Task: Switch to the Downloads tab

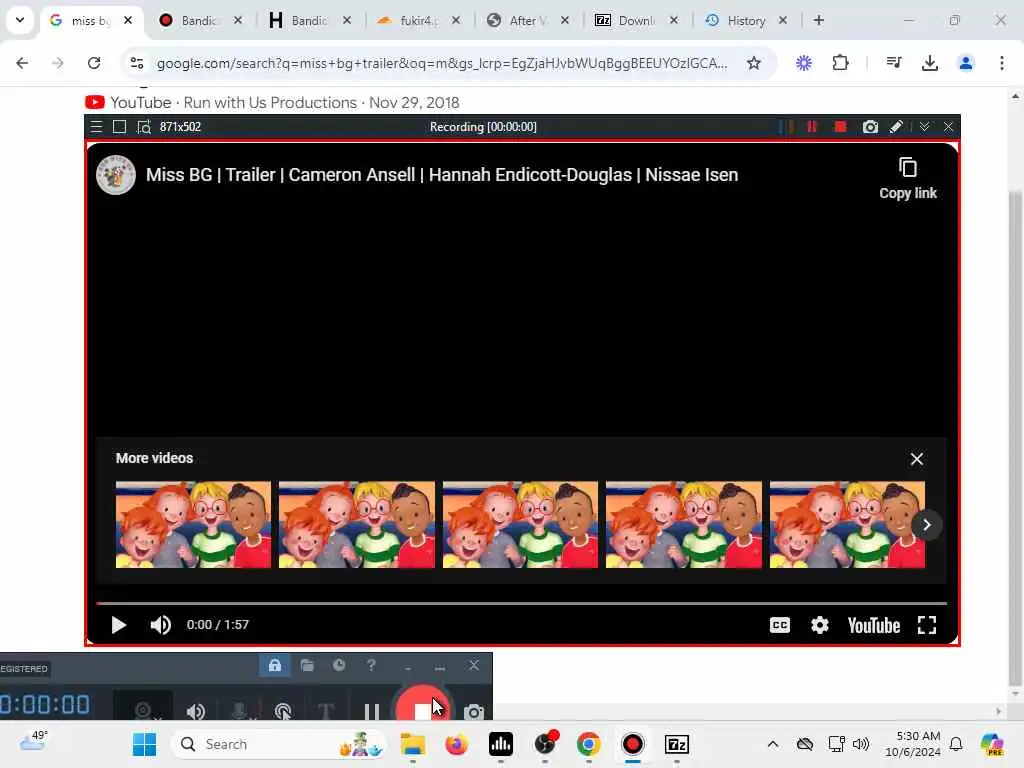Action: 636,20
